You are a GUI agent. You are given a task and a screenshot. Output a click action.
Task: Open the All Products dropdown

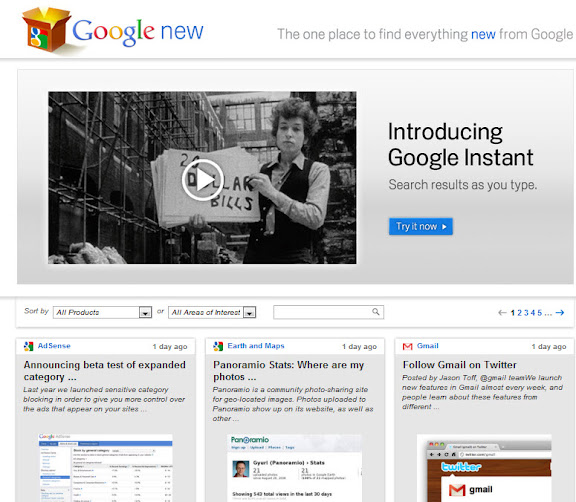click(x=102, y=312)
